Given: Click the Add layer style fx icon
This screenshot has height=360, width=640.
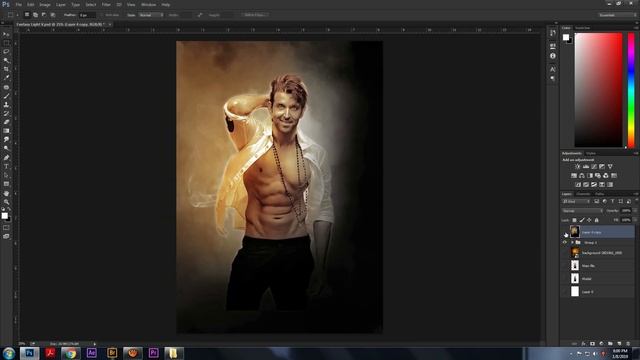Looking at the screenshot, I should pos(583,344).
